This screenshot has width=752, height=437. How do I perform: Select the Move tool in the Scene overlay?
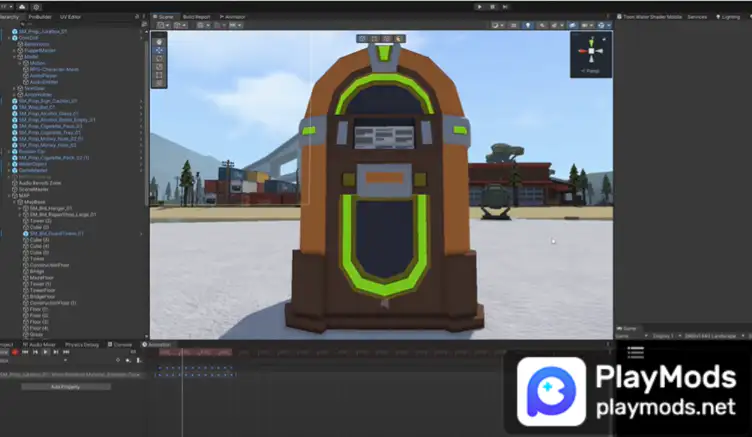click(159, 50)
